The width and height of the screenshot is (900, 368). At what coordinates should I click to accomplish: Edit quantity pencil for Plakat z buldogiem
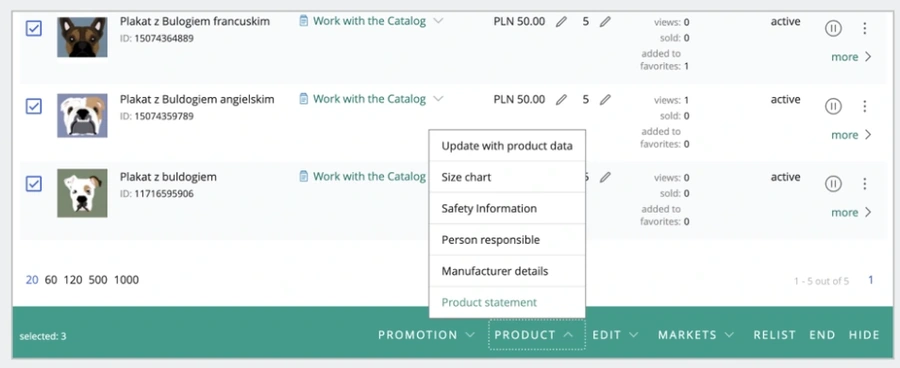pos(605,177)
